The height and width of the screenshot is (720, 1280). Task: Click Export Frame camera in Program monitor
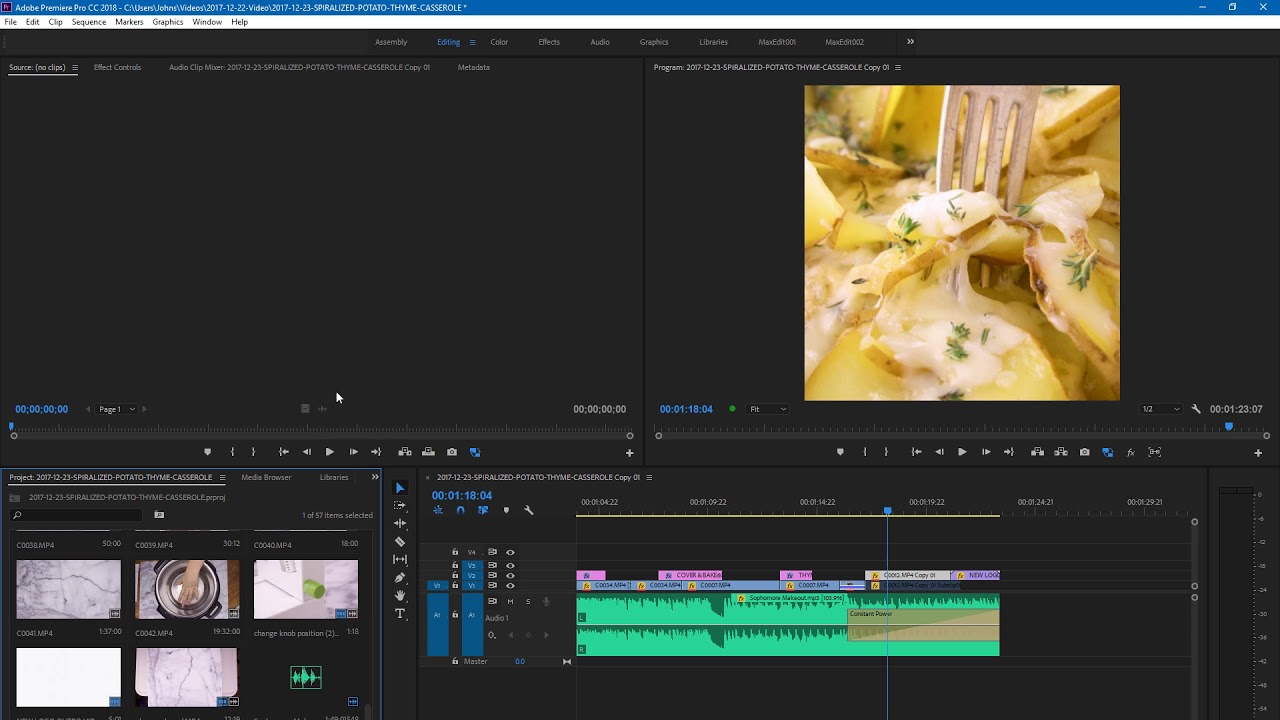(x=1084, y=452)
